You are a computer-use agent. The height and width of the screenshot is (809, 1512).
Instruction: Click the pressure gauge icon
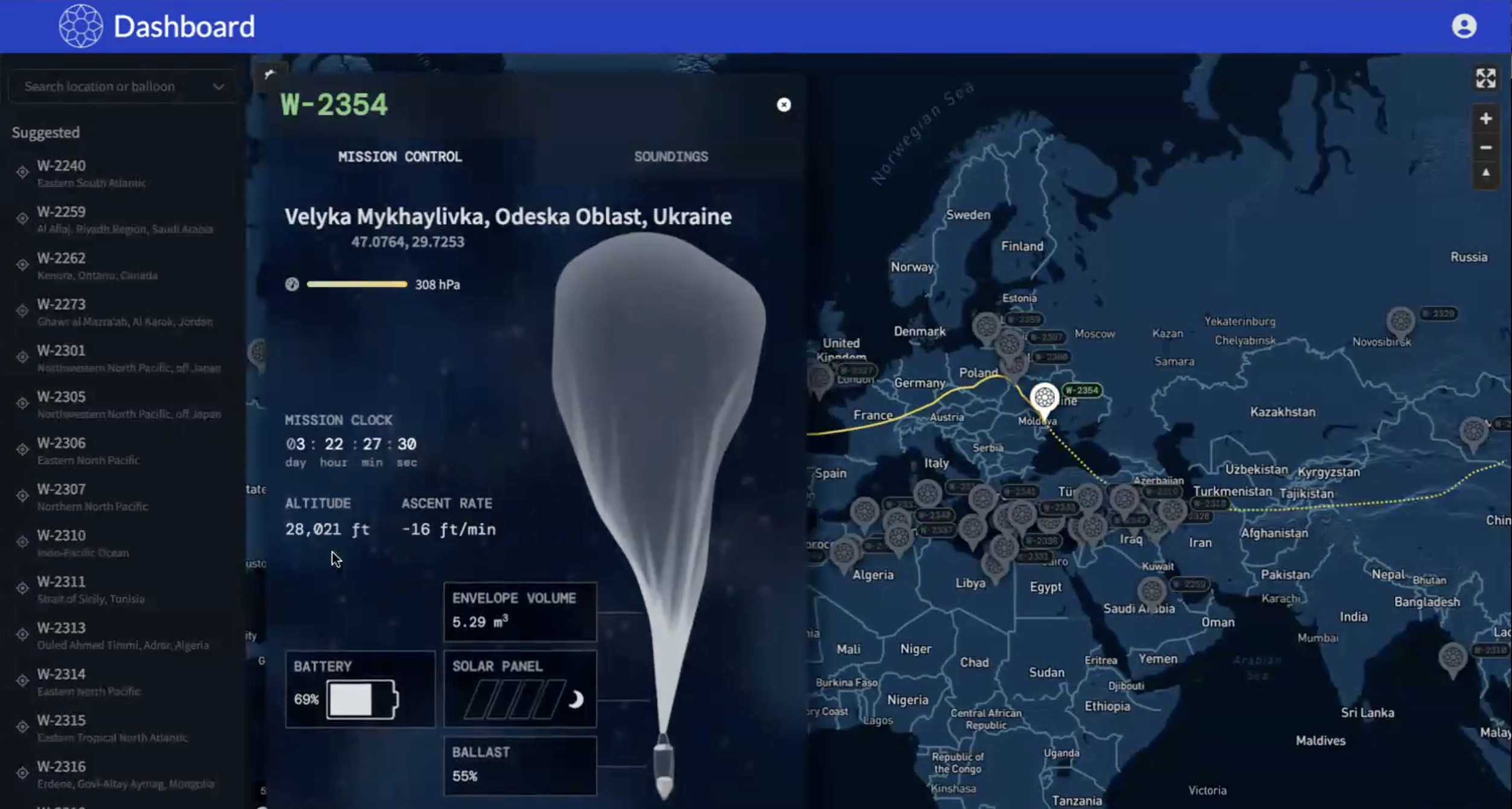(292, 284)
